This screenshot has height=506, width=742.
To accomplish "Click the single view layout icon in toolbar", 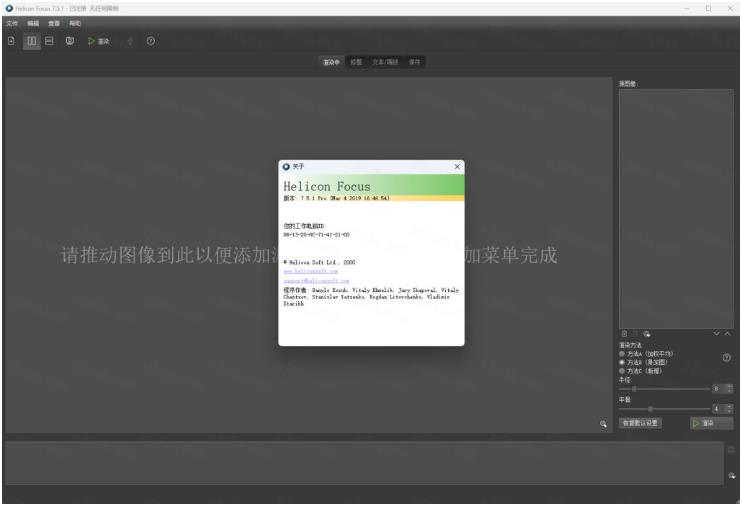I will click(x=70, y=41).
